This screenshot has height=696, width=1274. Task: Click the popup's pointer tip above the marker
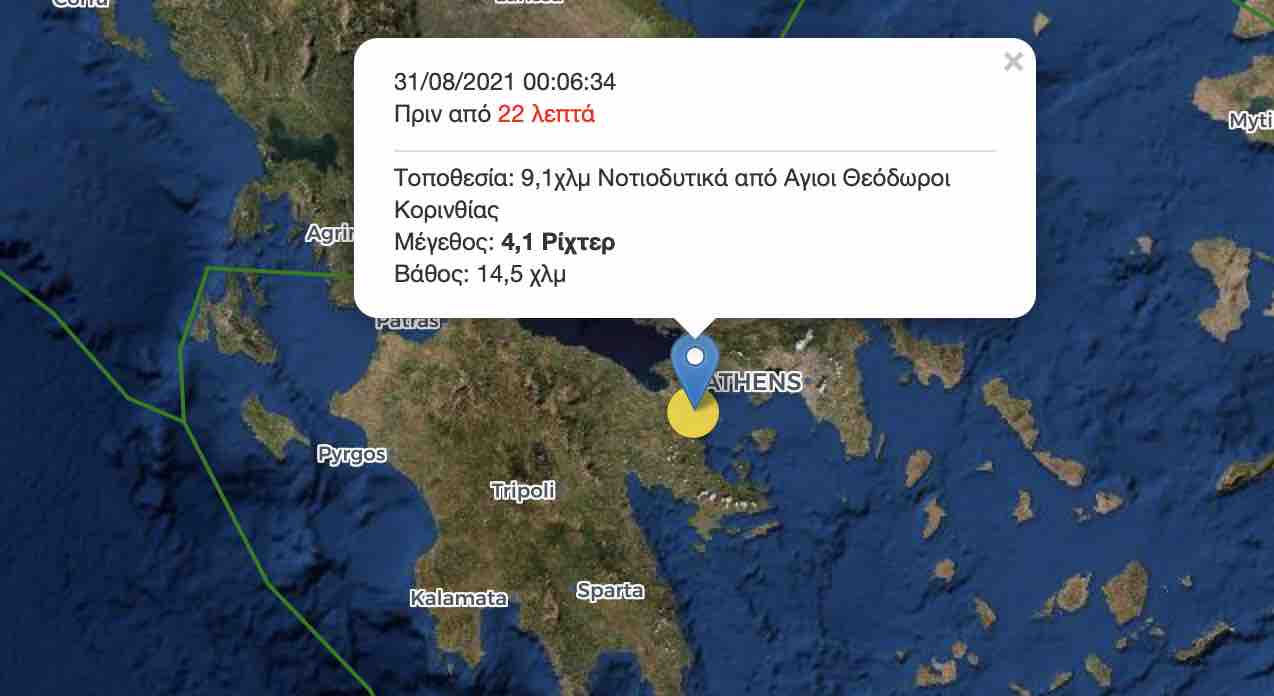click(x=695, y=332)
